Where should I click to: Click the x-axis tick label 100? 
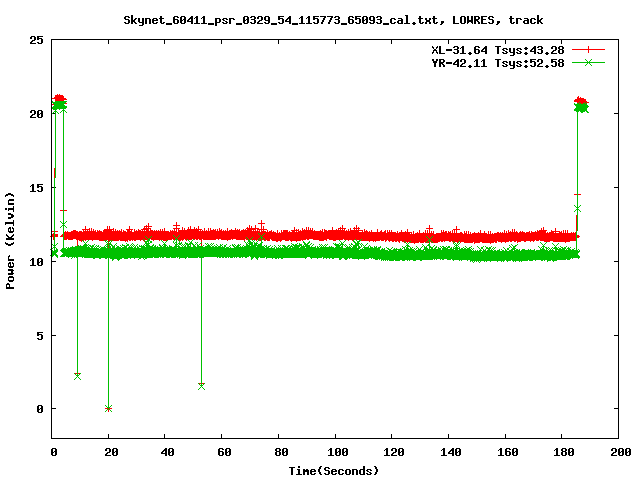click(338, 452)
